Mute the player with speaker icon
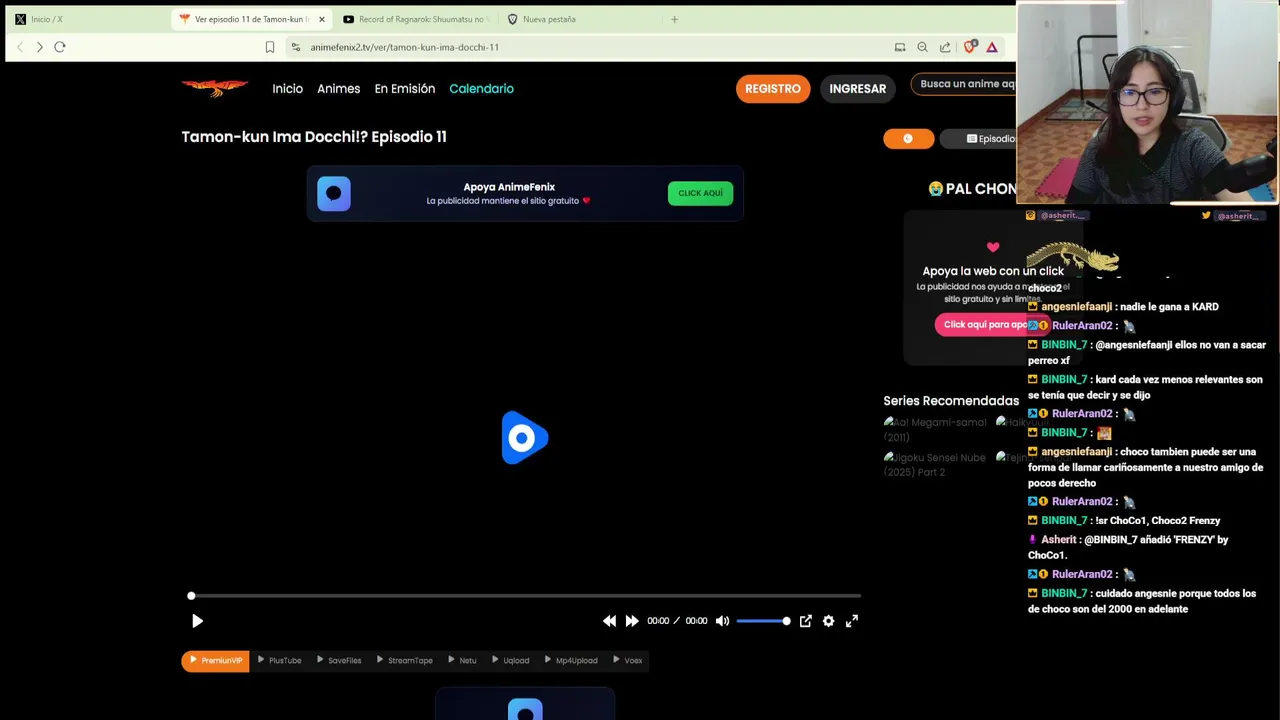 pyautogui.click(x=722, y=621)
